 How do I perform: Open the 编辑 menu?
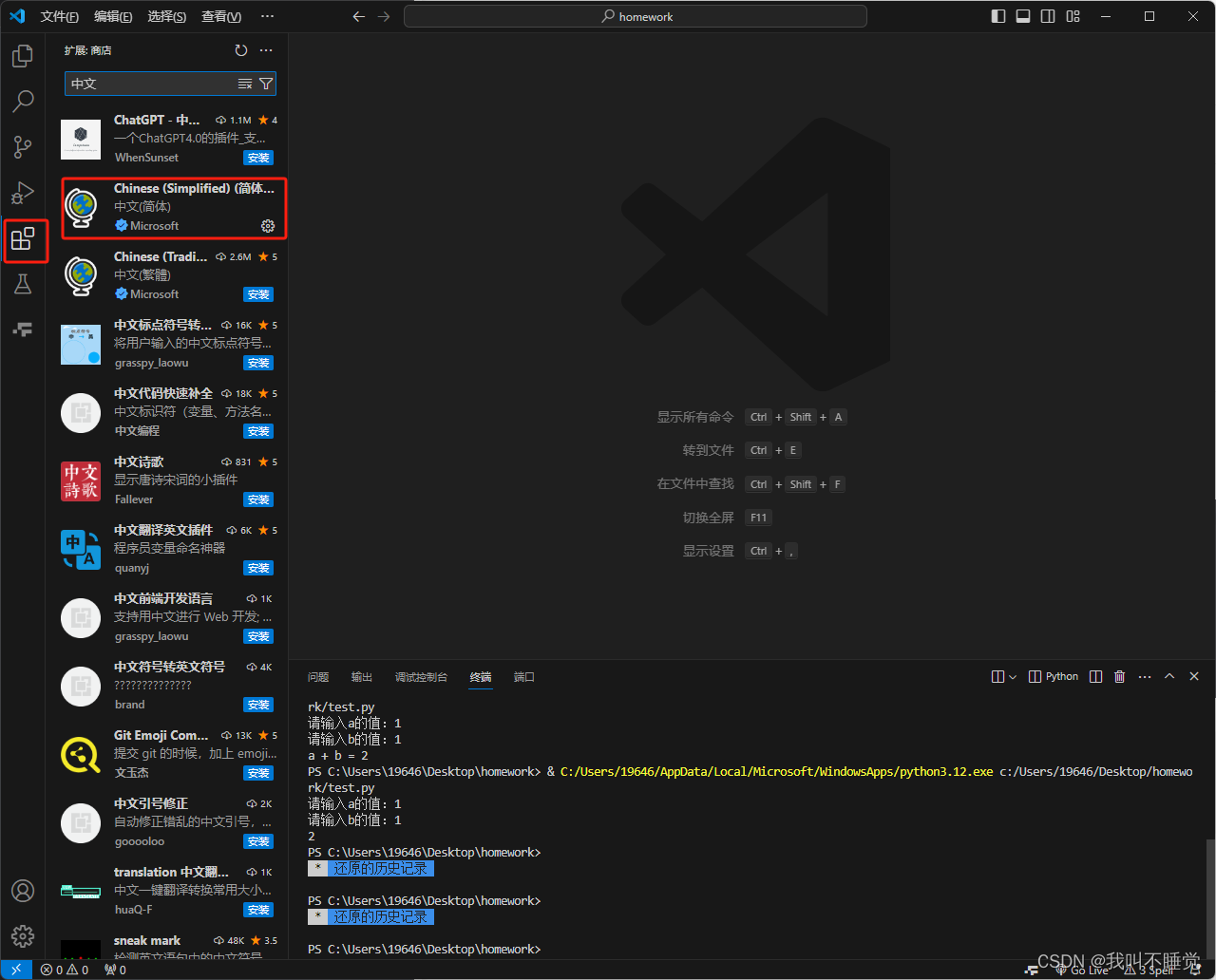pos(113,16)
